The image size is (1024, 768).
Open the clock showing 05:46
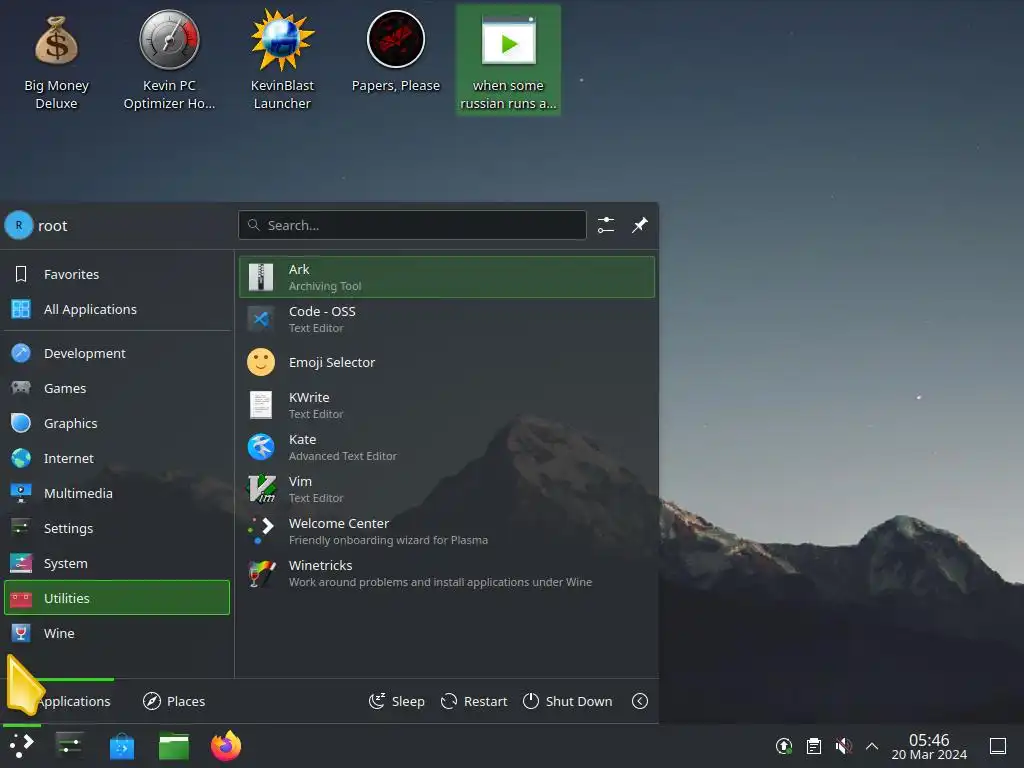tap(929, 746)
